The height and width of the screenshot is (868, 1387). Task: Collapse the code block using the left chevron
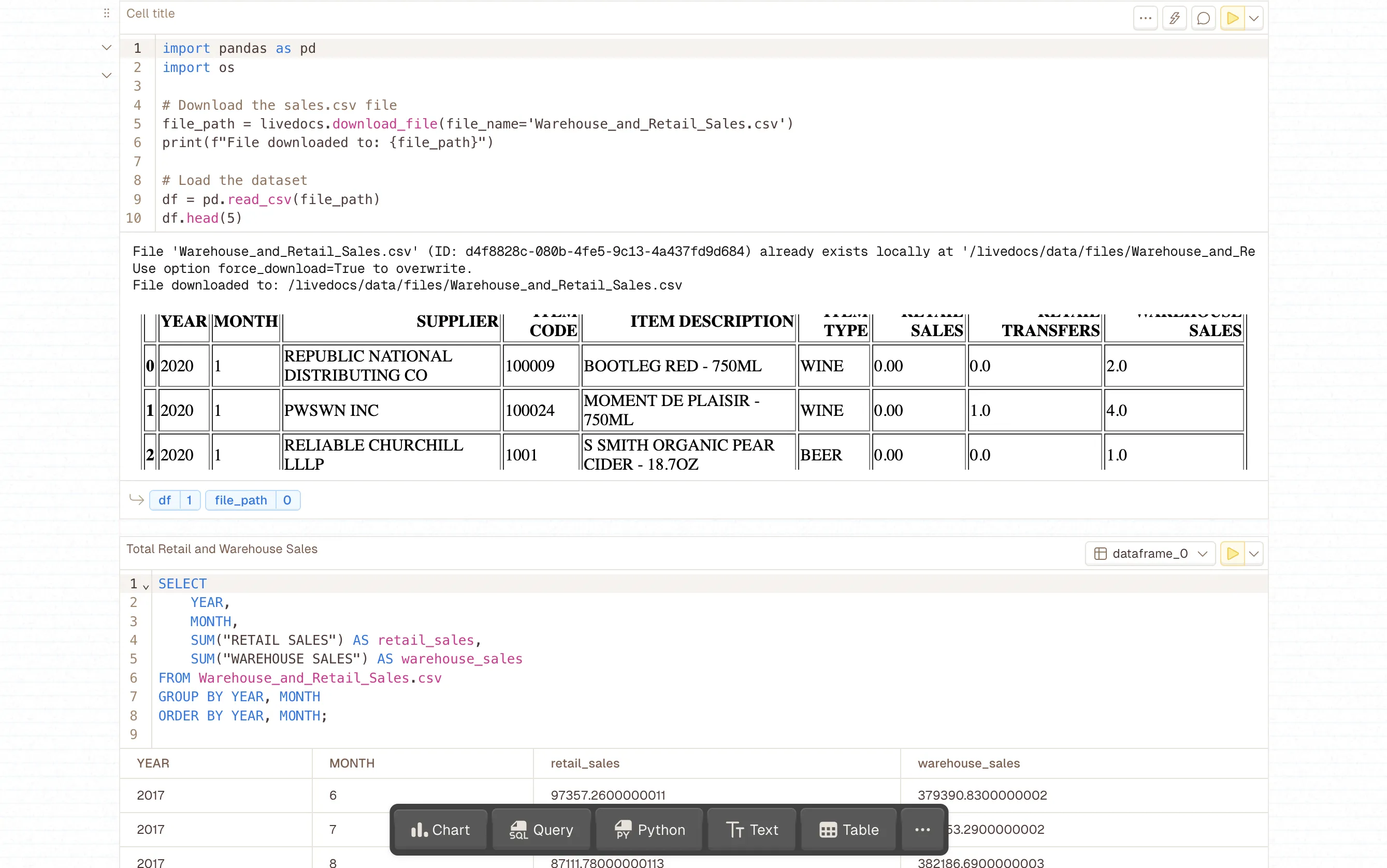click(x=106, y=47)
